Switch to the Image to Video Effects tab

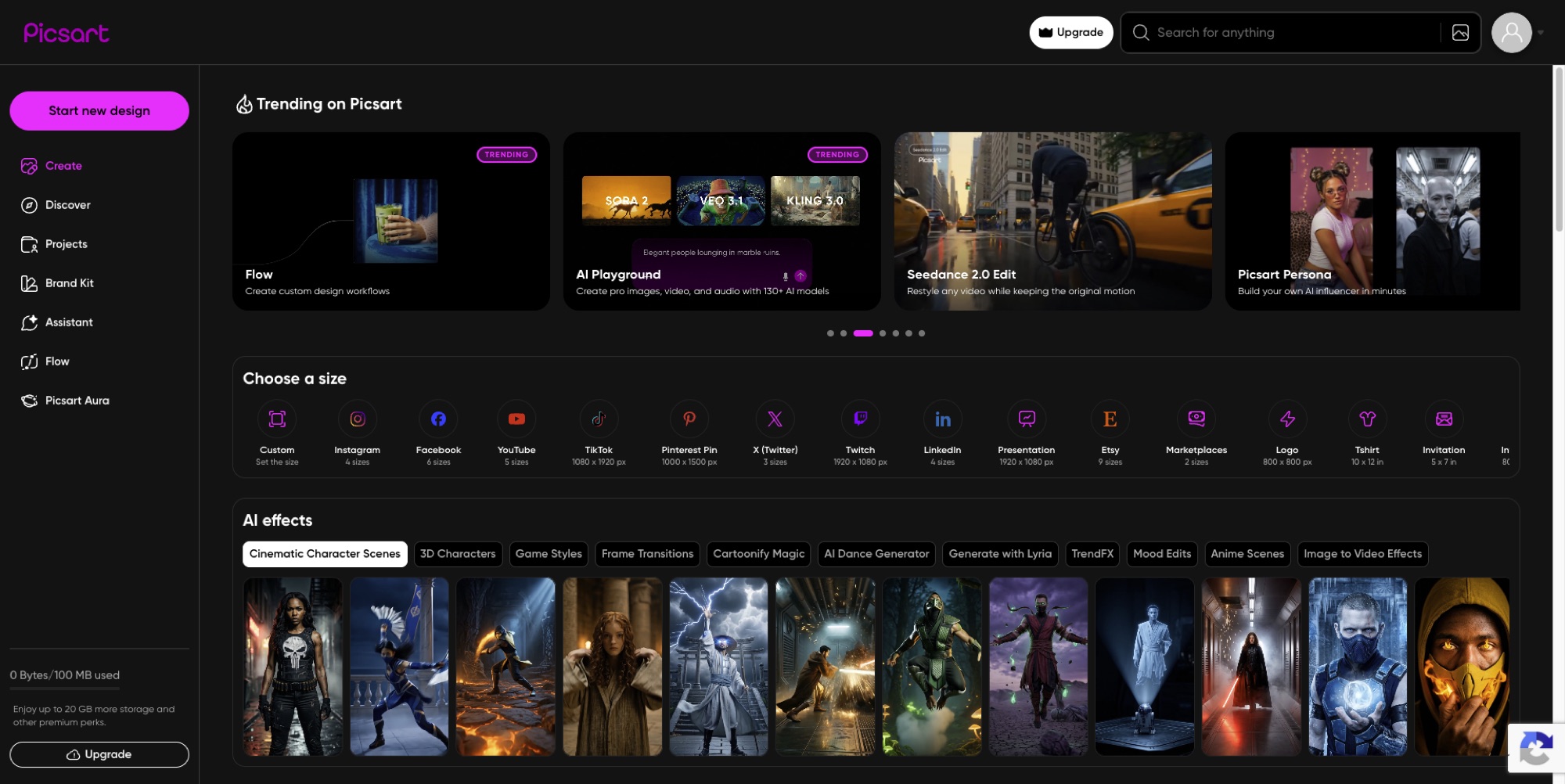[x=1362, y=554]
